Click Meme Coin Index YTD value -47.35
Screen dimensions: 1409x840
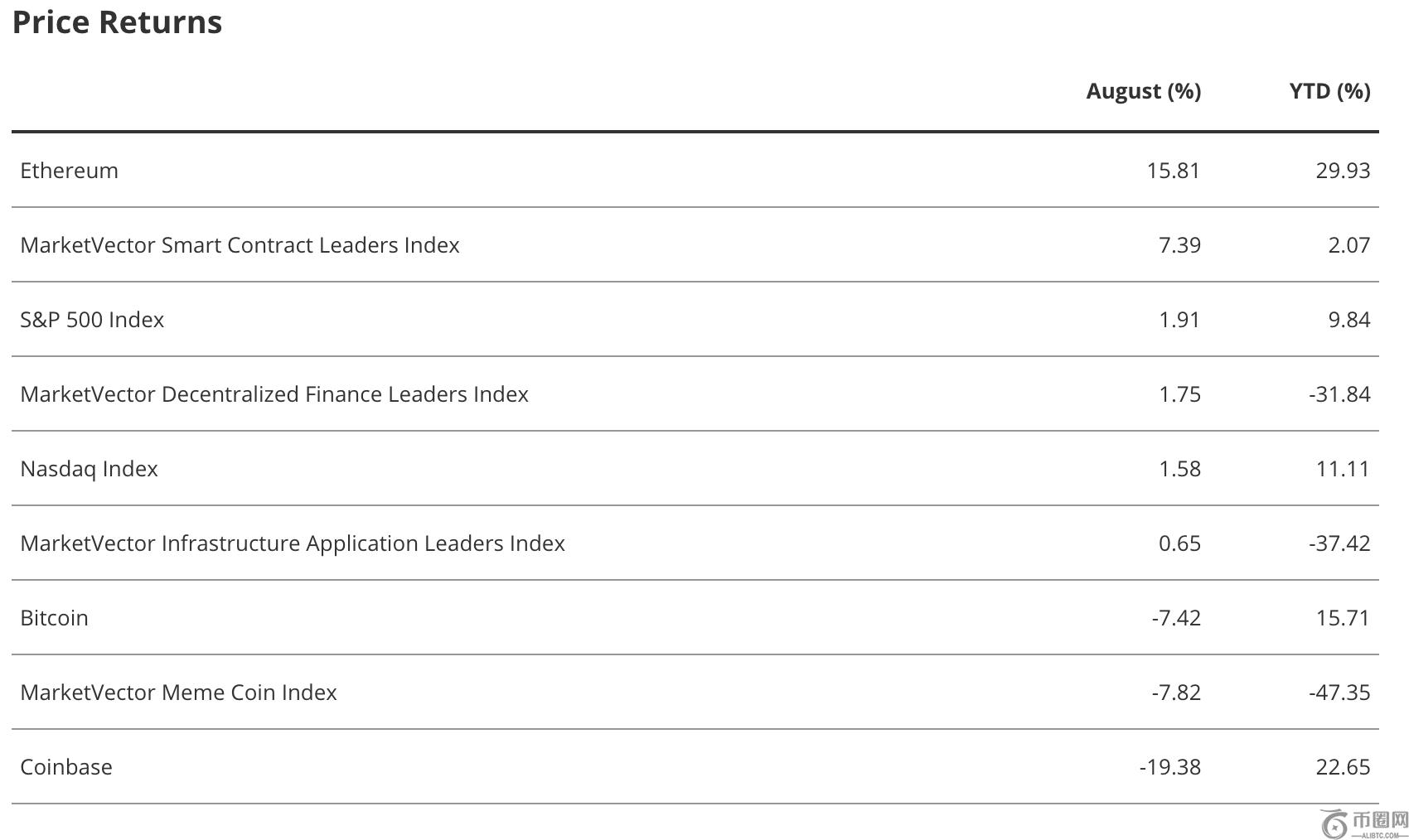tap(1339, 693)
